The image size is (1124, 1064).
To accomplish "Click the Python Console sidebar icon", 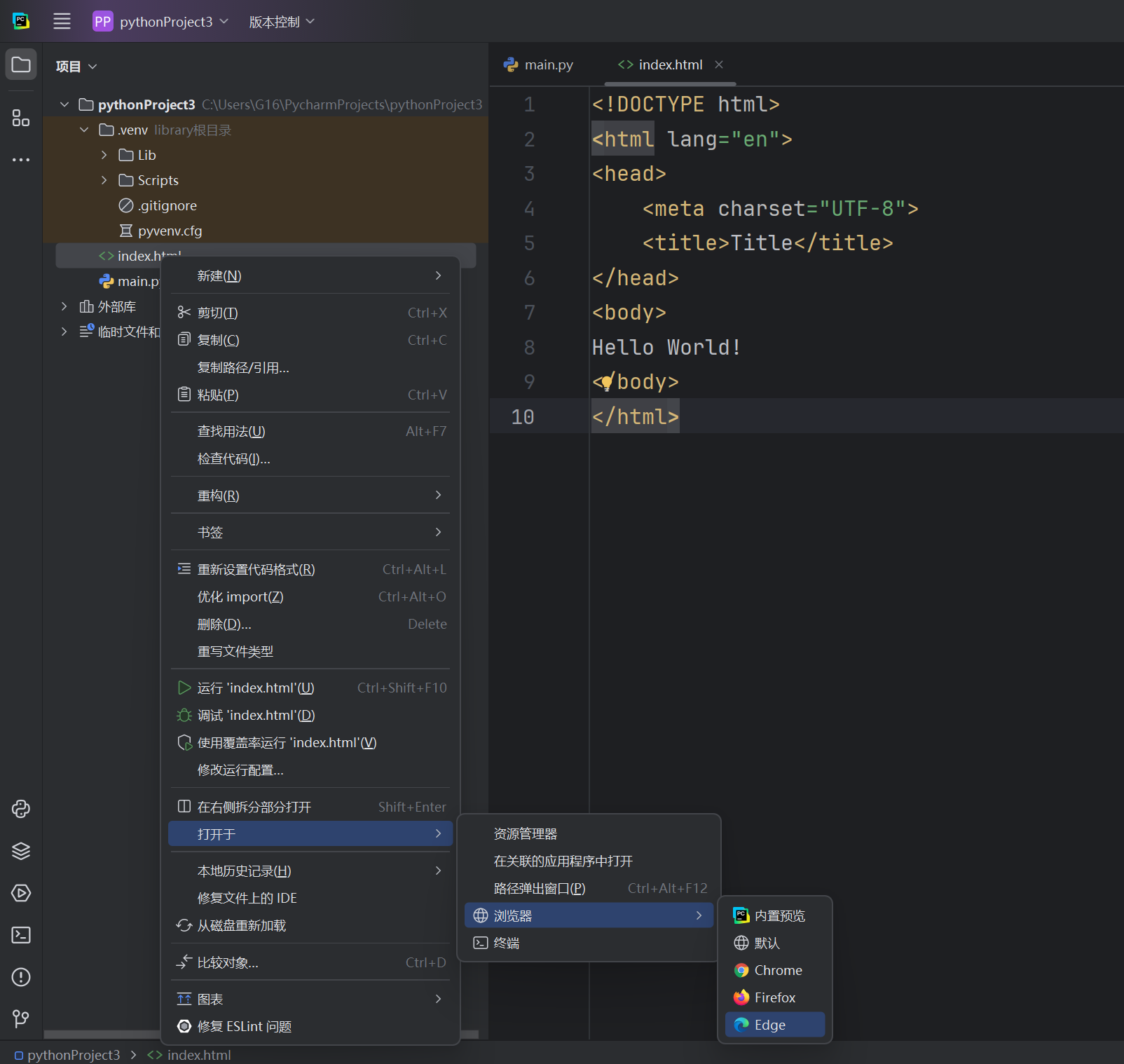I will click(x=21, y=809).
